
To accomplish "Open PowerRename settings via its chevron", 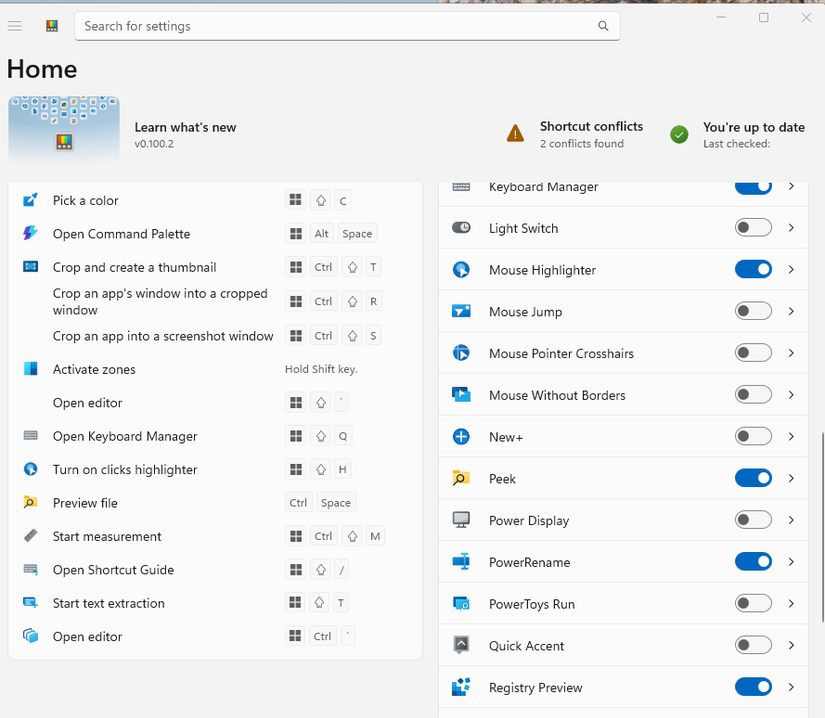I will (x=791, y=561).
